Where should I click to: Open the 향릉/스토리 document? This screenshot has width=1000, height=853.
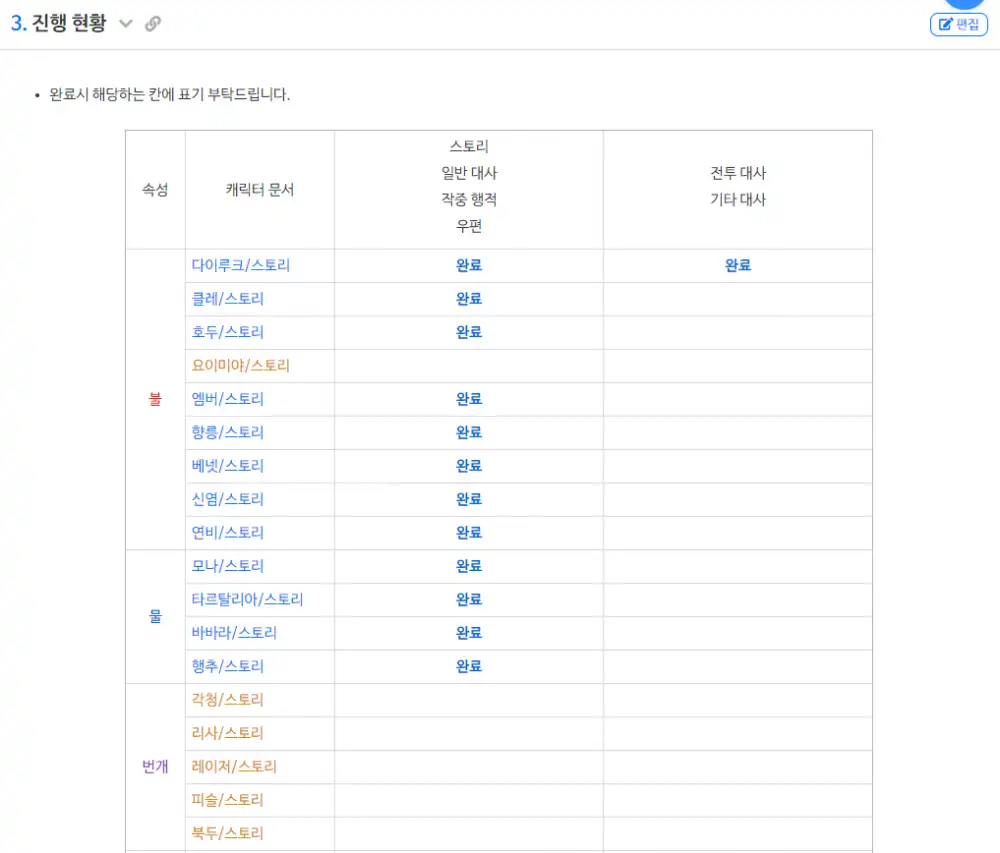(227, 432)
